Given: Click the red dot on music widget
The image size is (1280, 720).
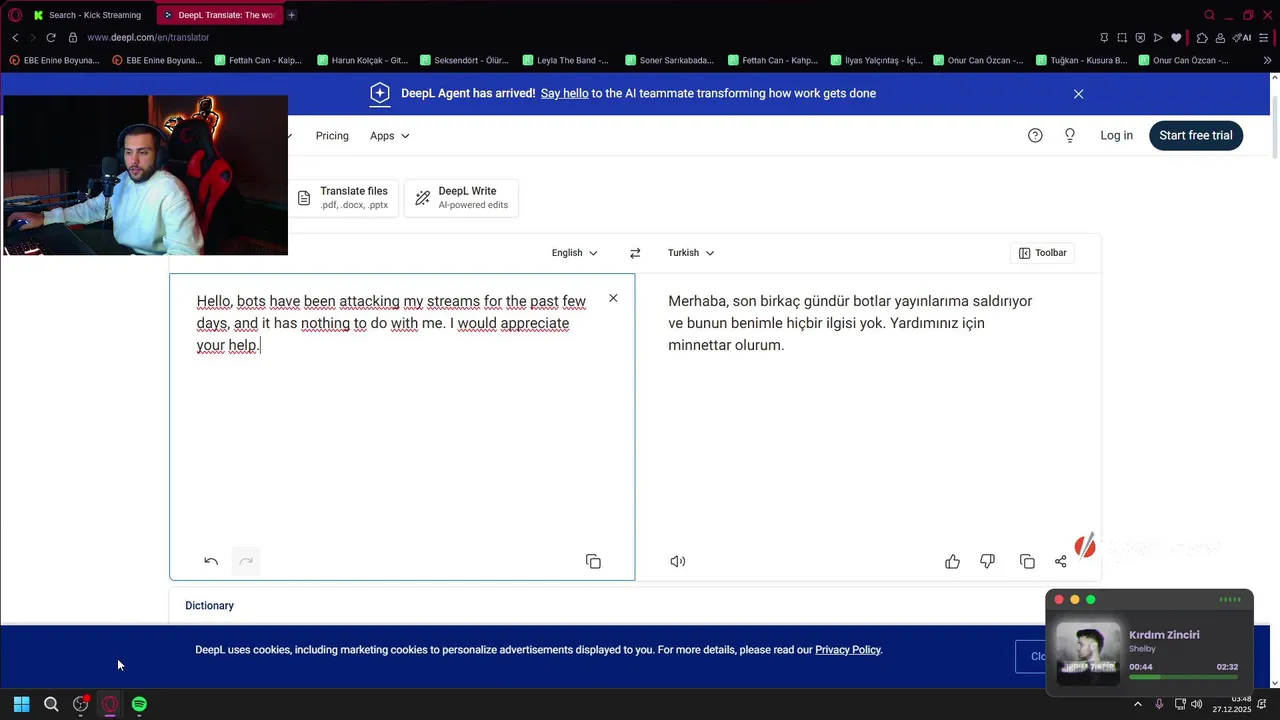Looking at the screenshot, I should pyautogui.click(x=1059, y=600).
